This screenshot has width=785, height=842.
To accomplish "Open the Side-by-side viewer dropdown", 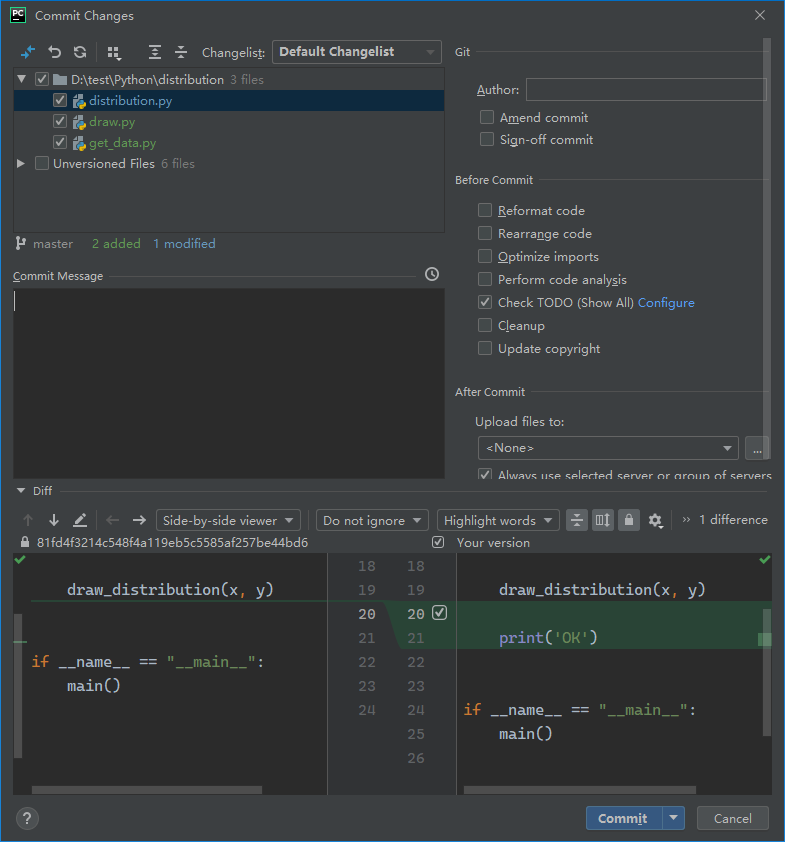I will pos(228,520).
